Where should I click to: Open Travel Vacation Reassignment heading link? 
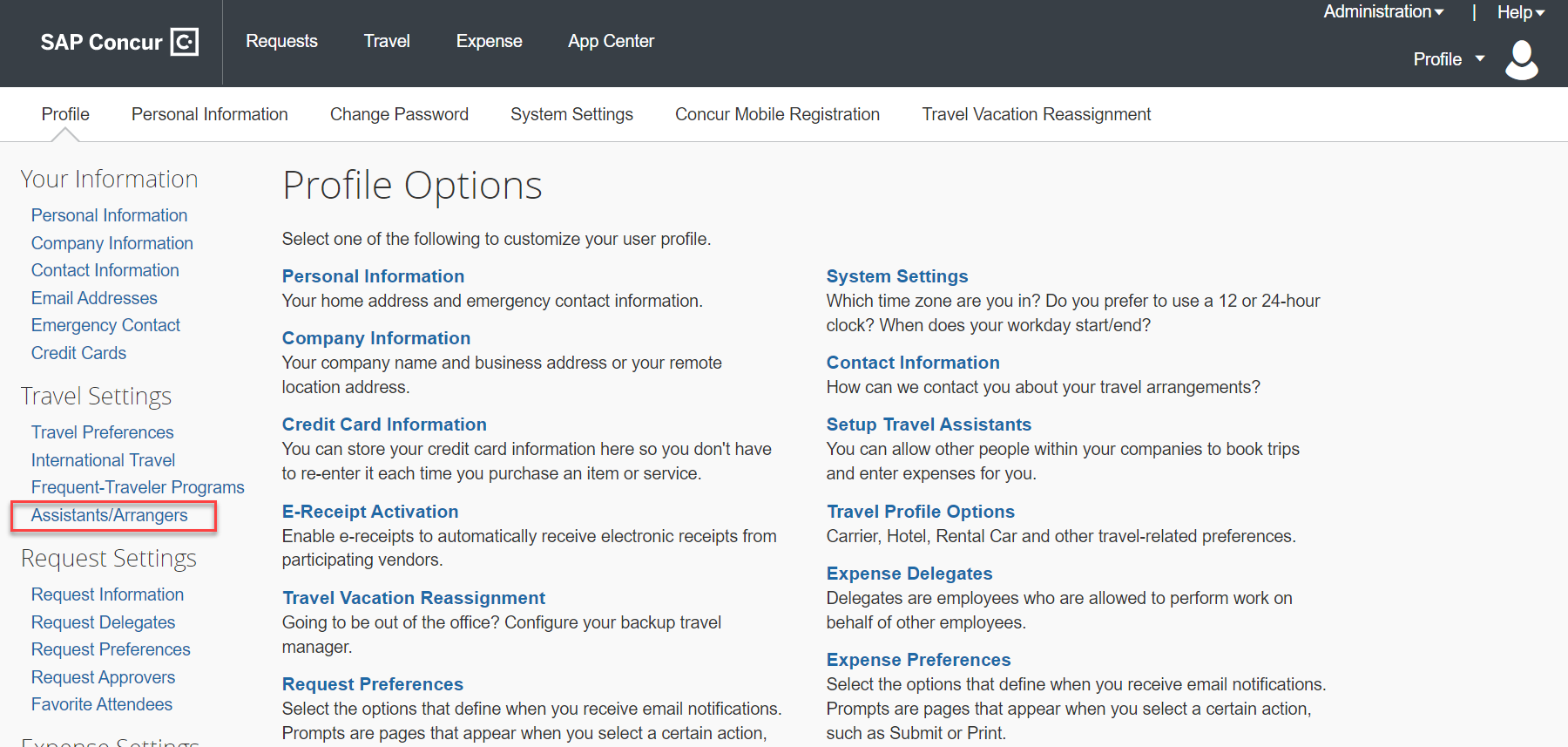tap(414, 598)
